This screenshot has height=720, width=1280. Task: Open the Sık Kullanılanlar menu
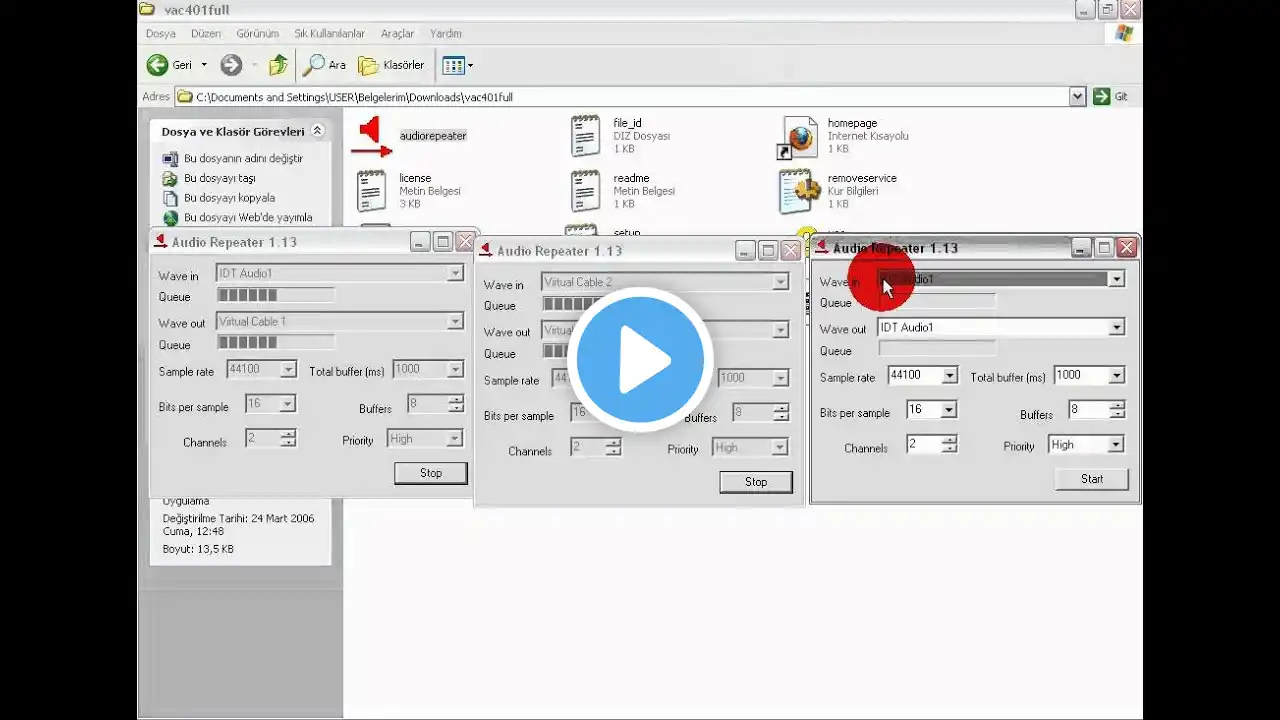coord(329,33)
